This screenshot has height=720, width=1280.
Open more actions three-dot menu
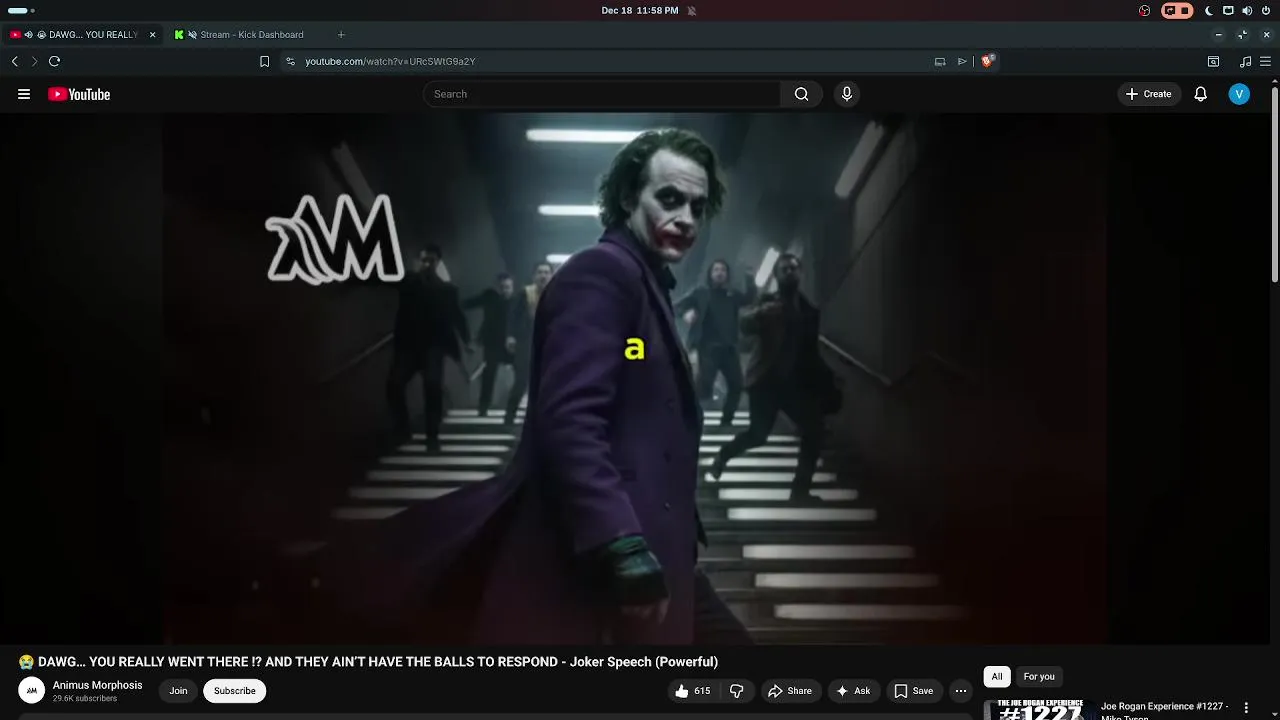point(961,691)
